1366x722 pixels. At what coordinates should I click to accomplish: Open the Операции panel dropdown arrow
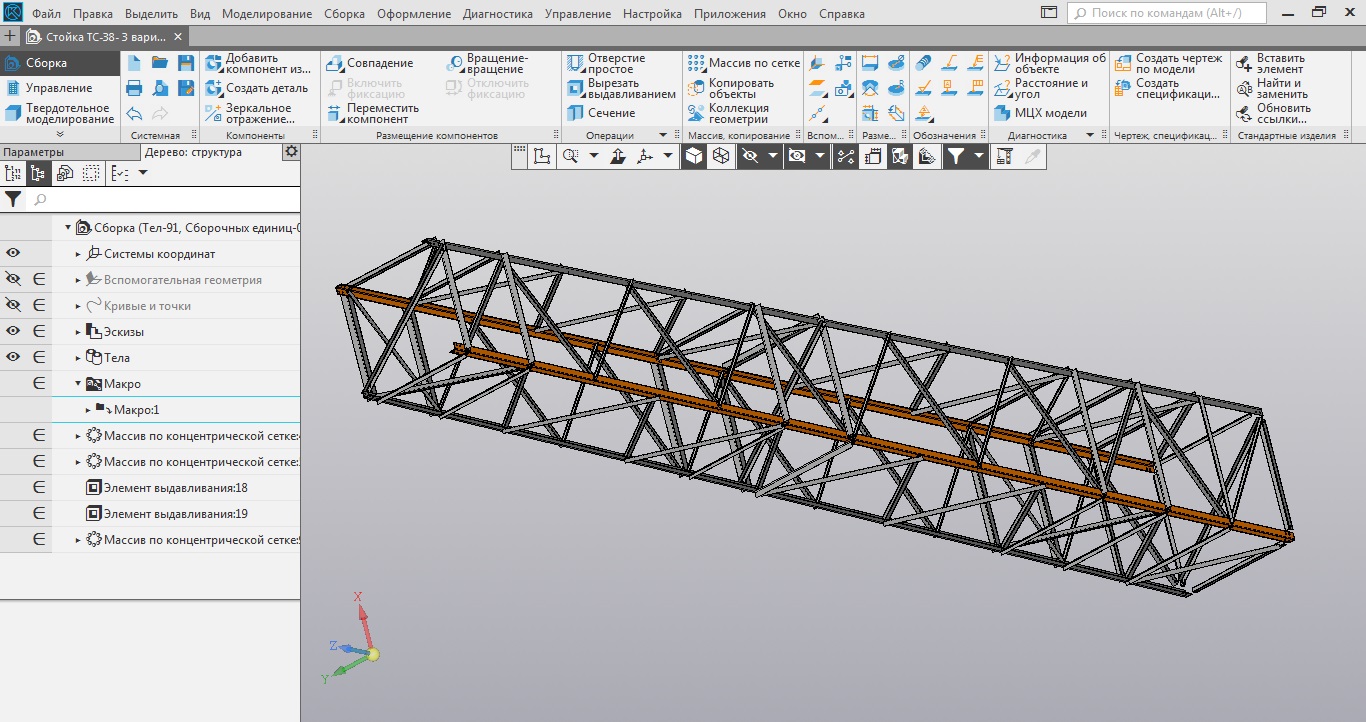(x=662, y=135)
